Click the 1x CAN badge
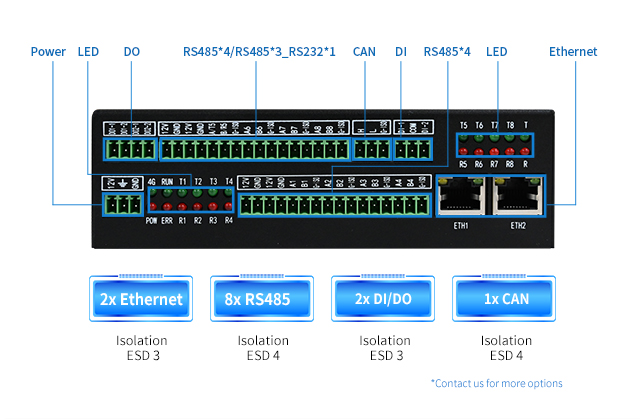The image size is (640, 419). pos(504,299)
